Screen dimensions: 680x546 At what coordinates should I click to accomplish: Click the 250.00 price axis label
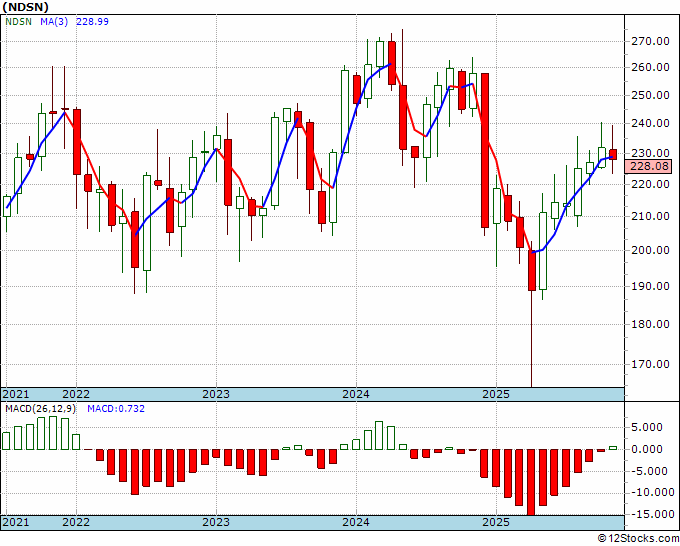coord(649,95)
